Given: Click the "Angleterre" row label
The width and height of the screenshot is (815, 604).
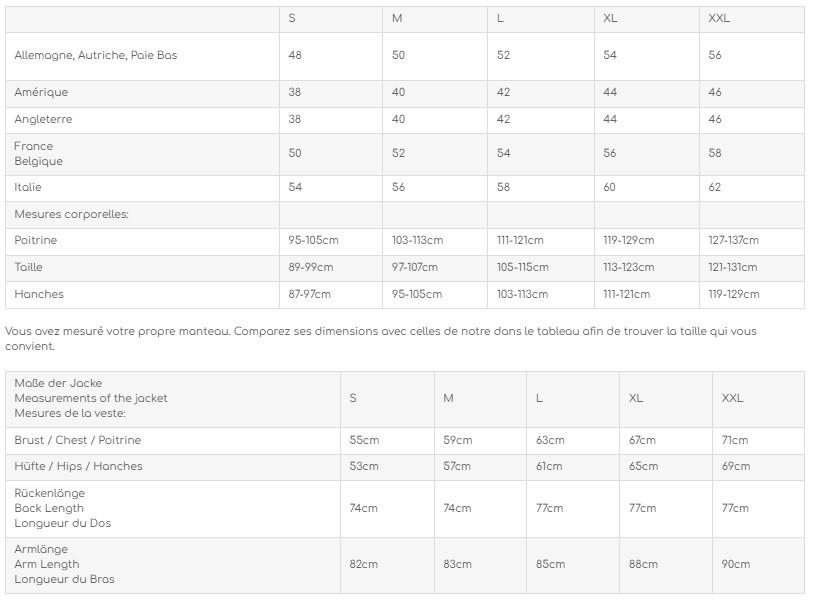Looking at the screenshot, I should click(44, 120).
